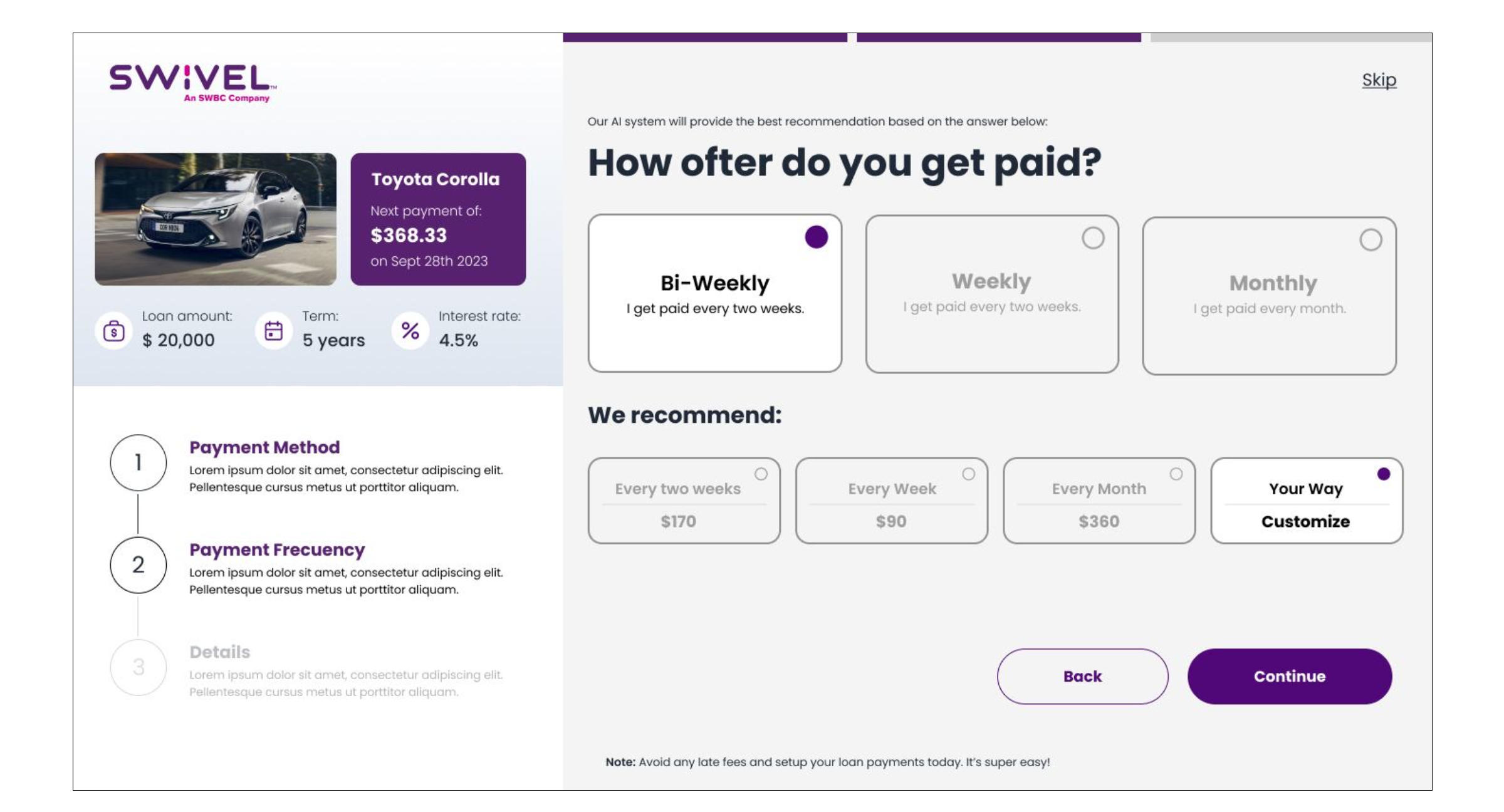The height and width of the screenshot is (812, 1504).
Task: Click the loan amount money bag icon
Action: tap(113, 330)
